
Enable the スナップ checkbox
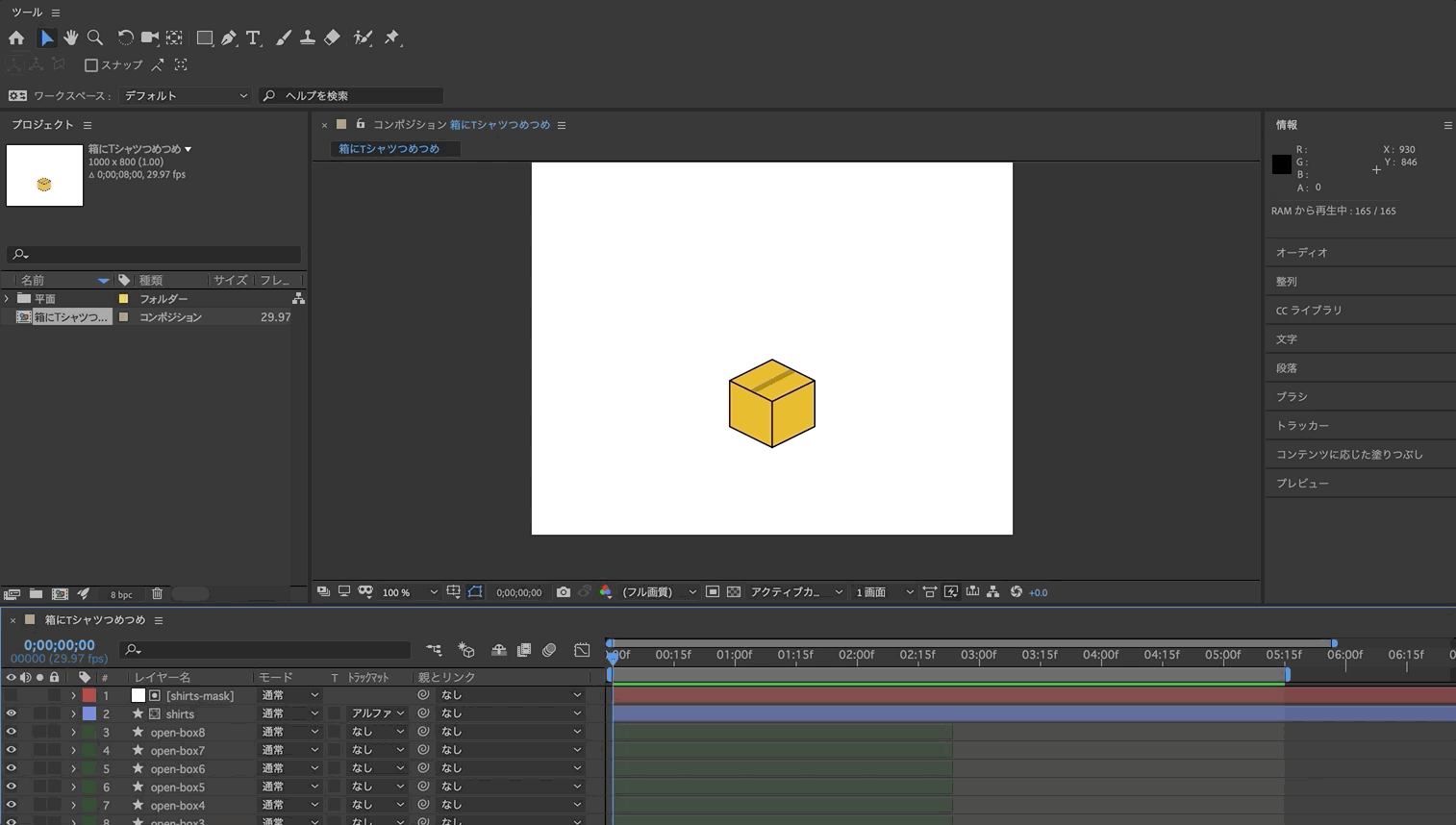coord(91,65)
